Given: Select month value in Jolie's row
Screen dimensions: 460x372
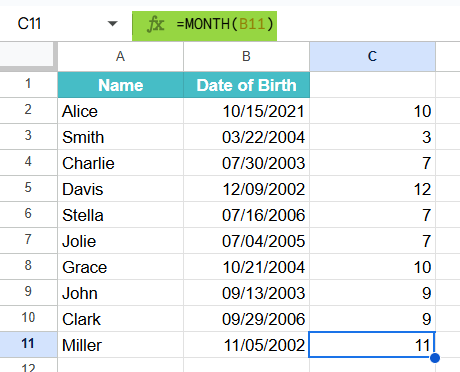Looking at the screenshot, I should tap(372, 241).
